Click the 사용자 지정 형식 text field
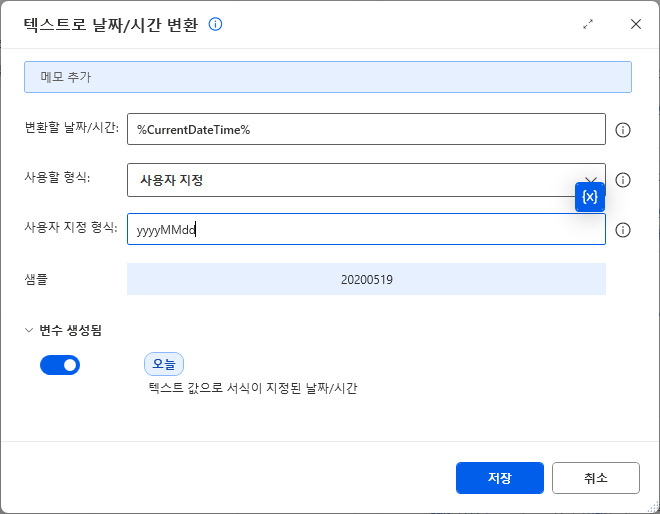Viewport: 660px width, 514px height. click(x=366, y=229)
